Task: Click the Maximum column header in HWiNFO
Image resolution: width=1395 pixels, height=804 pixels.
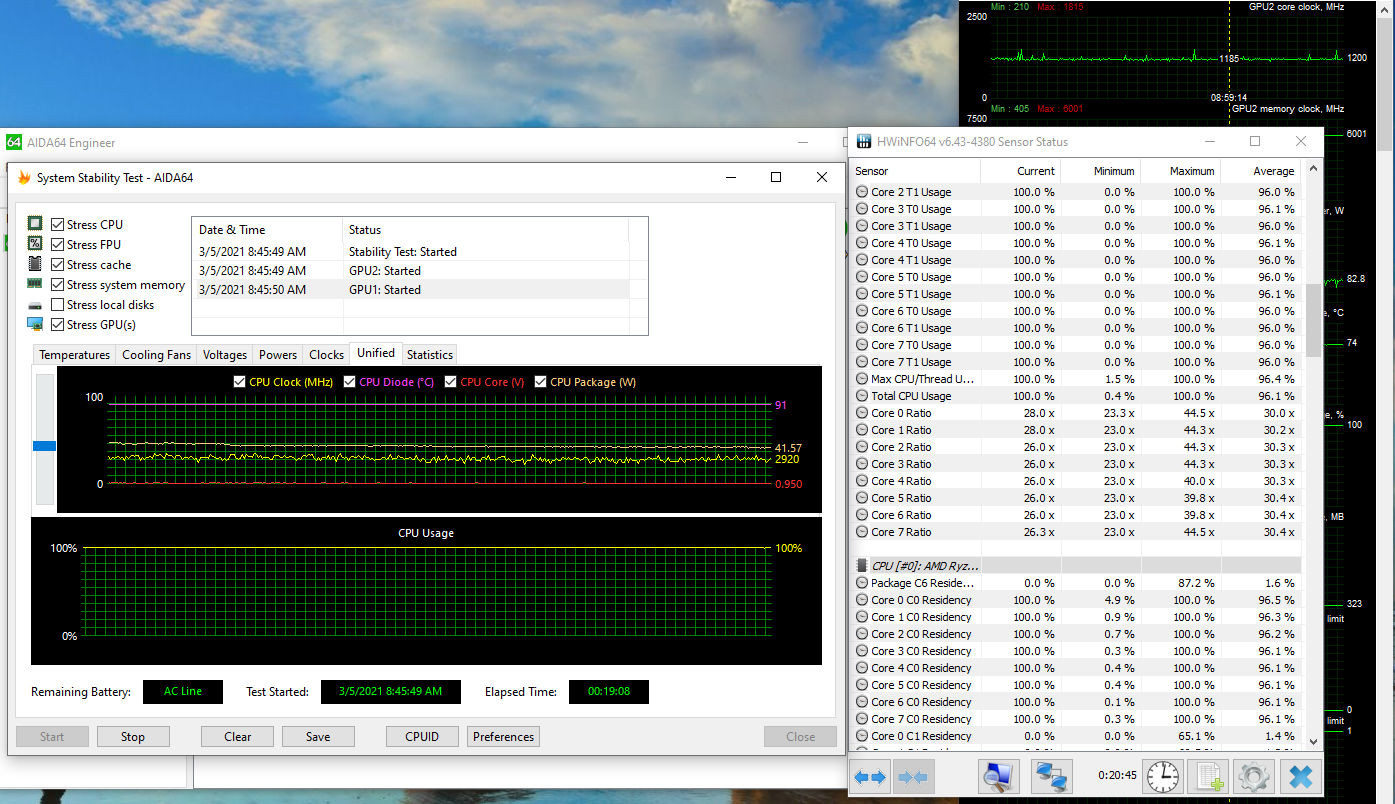Action: coord(1180,171)
